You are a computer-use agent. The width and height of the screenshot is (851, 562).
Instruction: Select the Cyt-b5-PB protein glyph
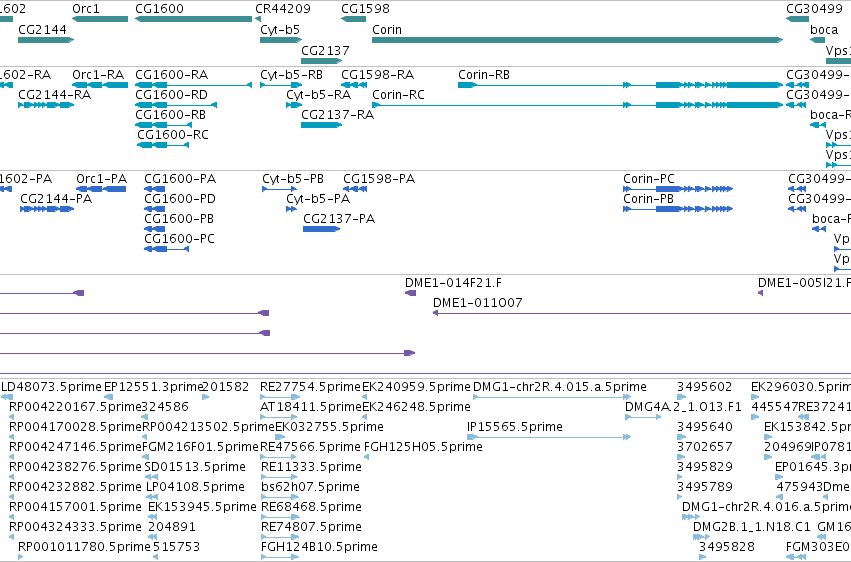coord(280,189)
